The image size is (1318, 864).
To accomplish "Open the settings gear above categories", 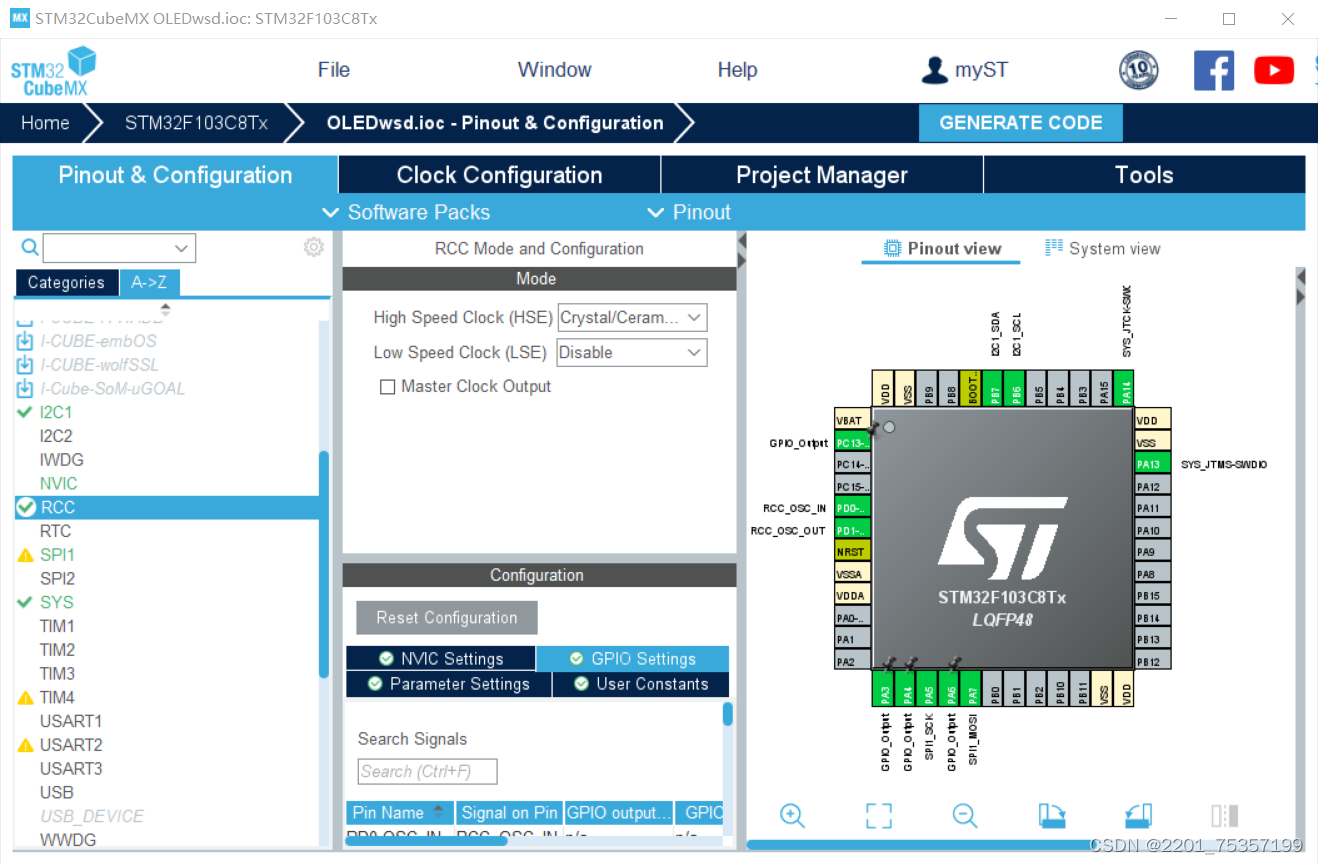I will (314, 247).
